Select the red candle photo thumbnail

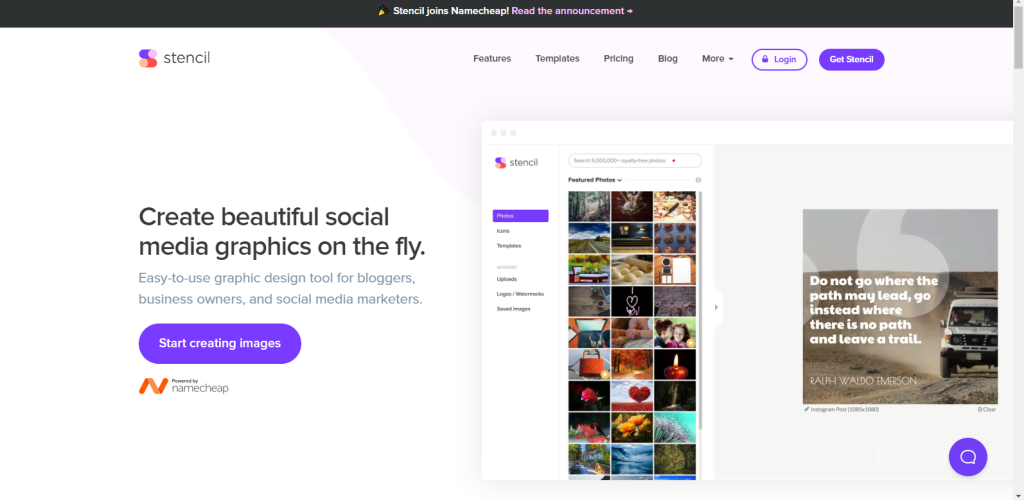(x=675, y=365)
